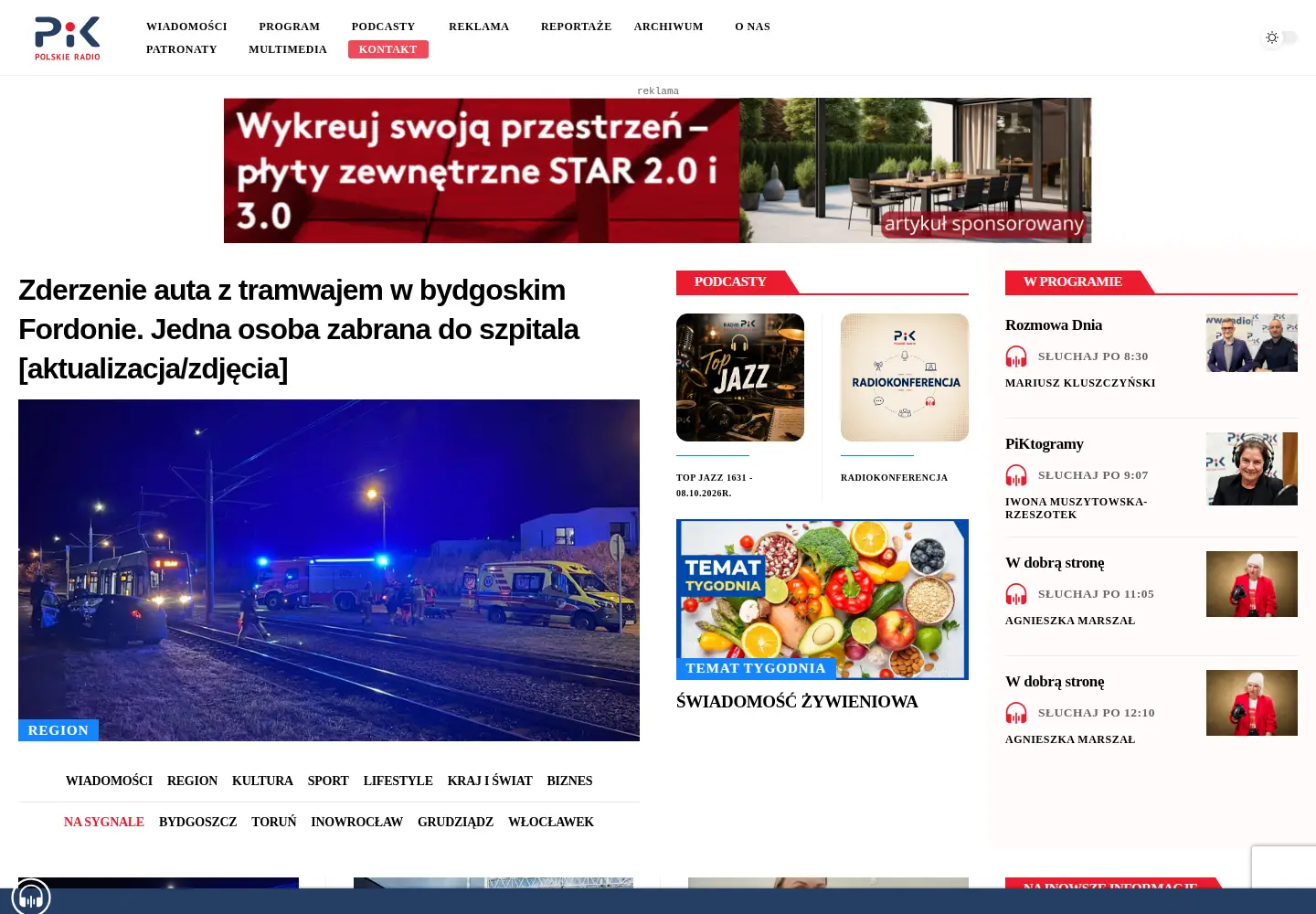Open PROGRAM menu item
The width and height of the screenshot is (1316, 914).
[x=289, y=27]
